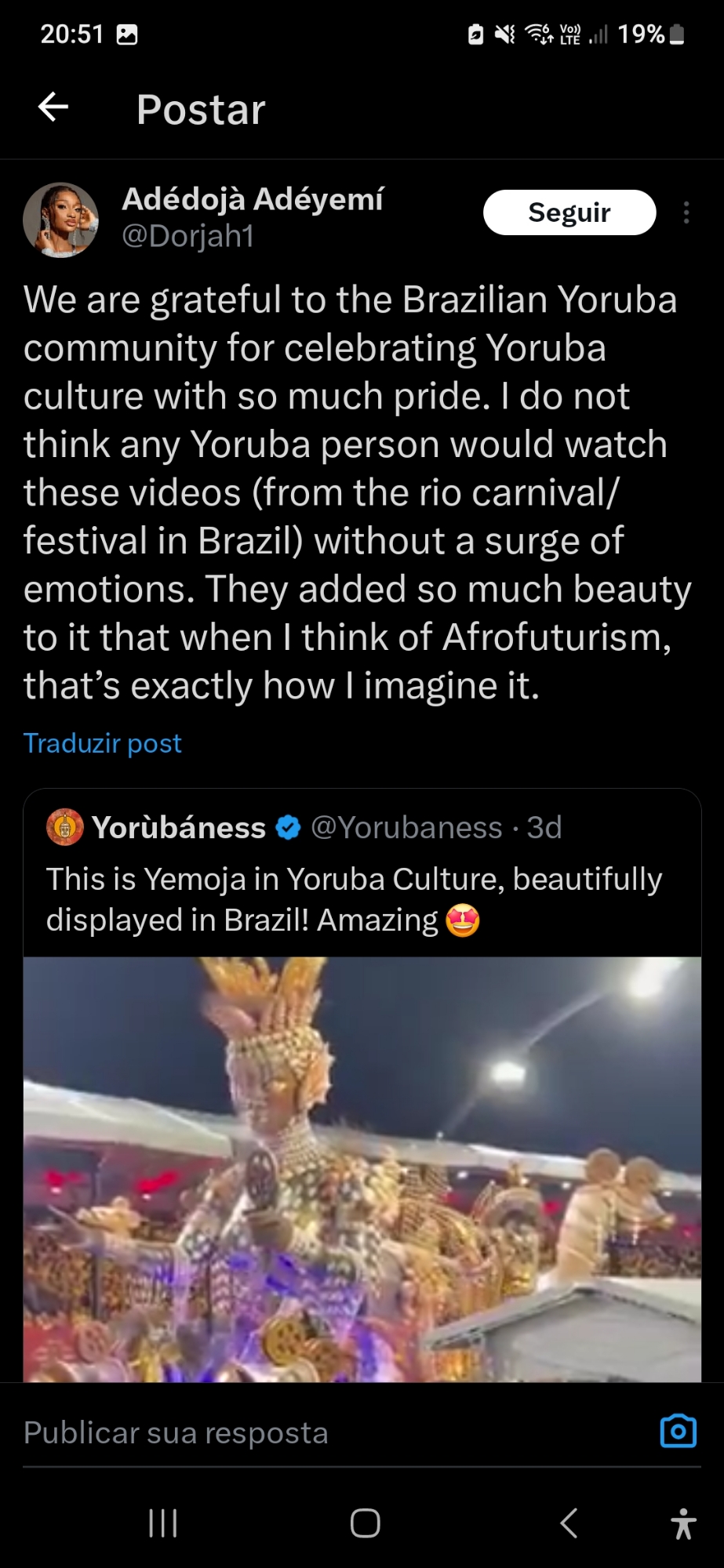Tap the Publicar sua resposta reply field

pyautogui.click(x=314, y=1432)
